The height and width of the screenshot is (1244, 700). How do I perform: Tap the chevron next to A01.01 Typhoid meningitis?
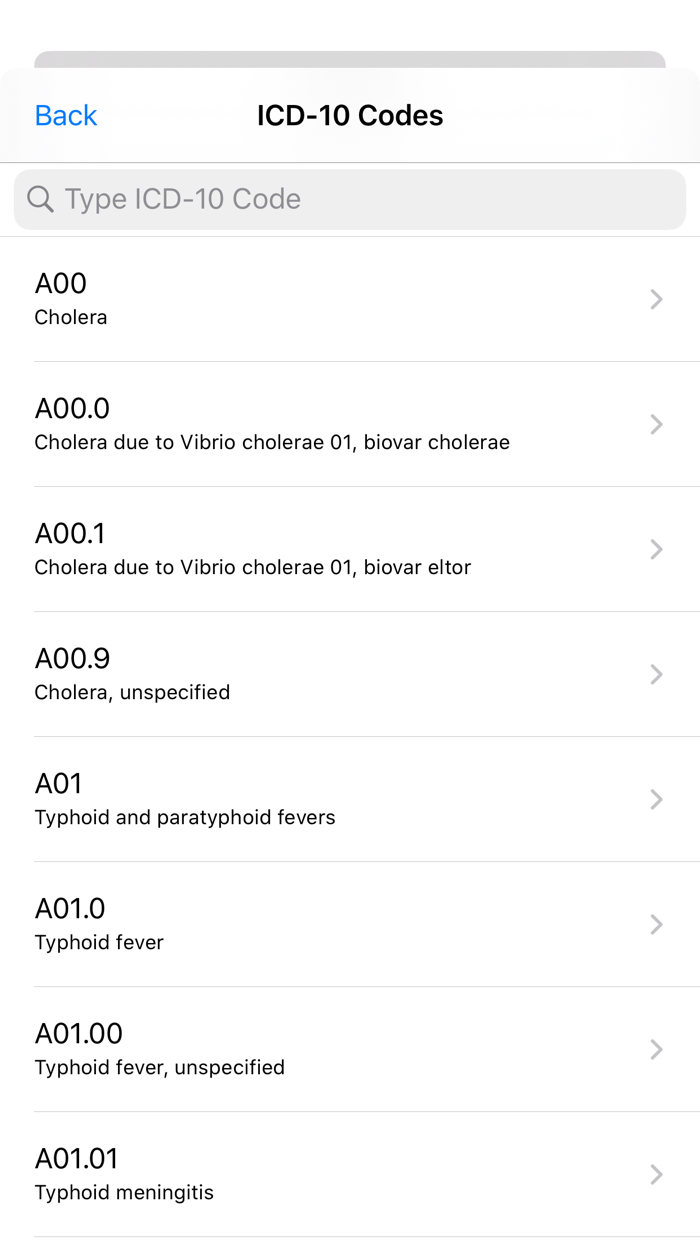(656, 1175)
